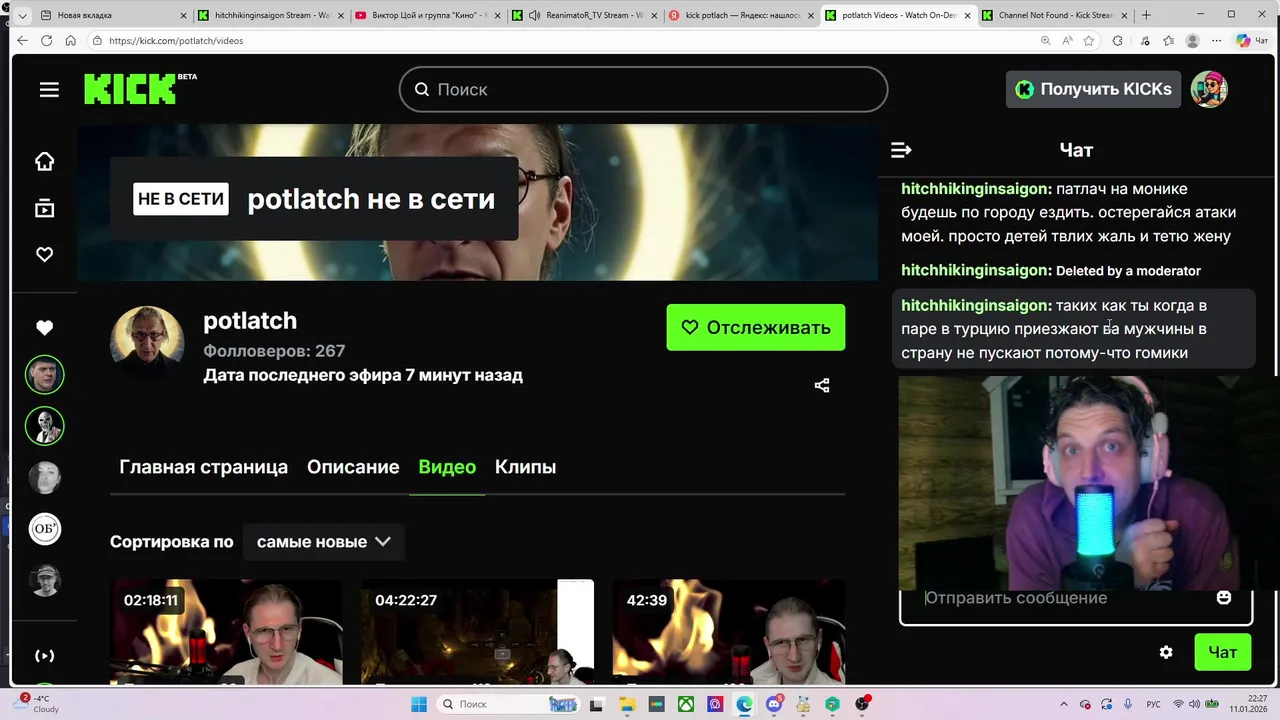
Task: Select the Видео tab
Action: 447,467
